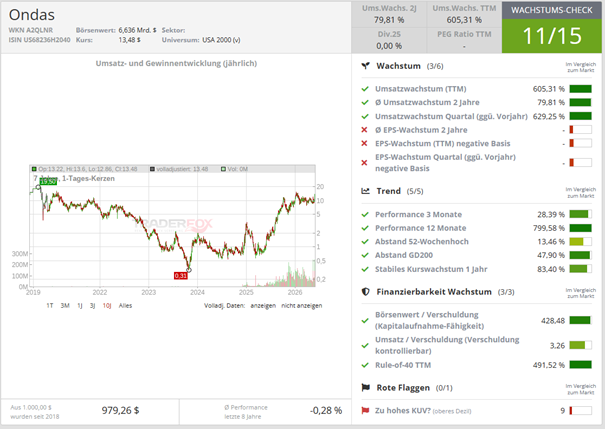
Task: Click the 11/15 score box
Action: pos(552,36)
